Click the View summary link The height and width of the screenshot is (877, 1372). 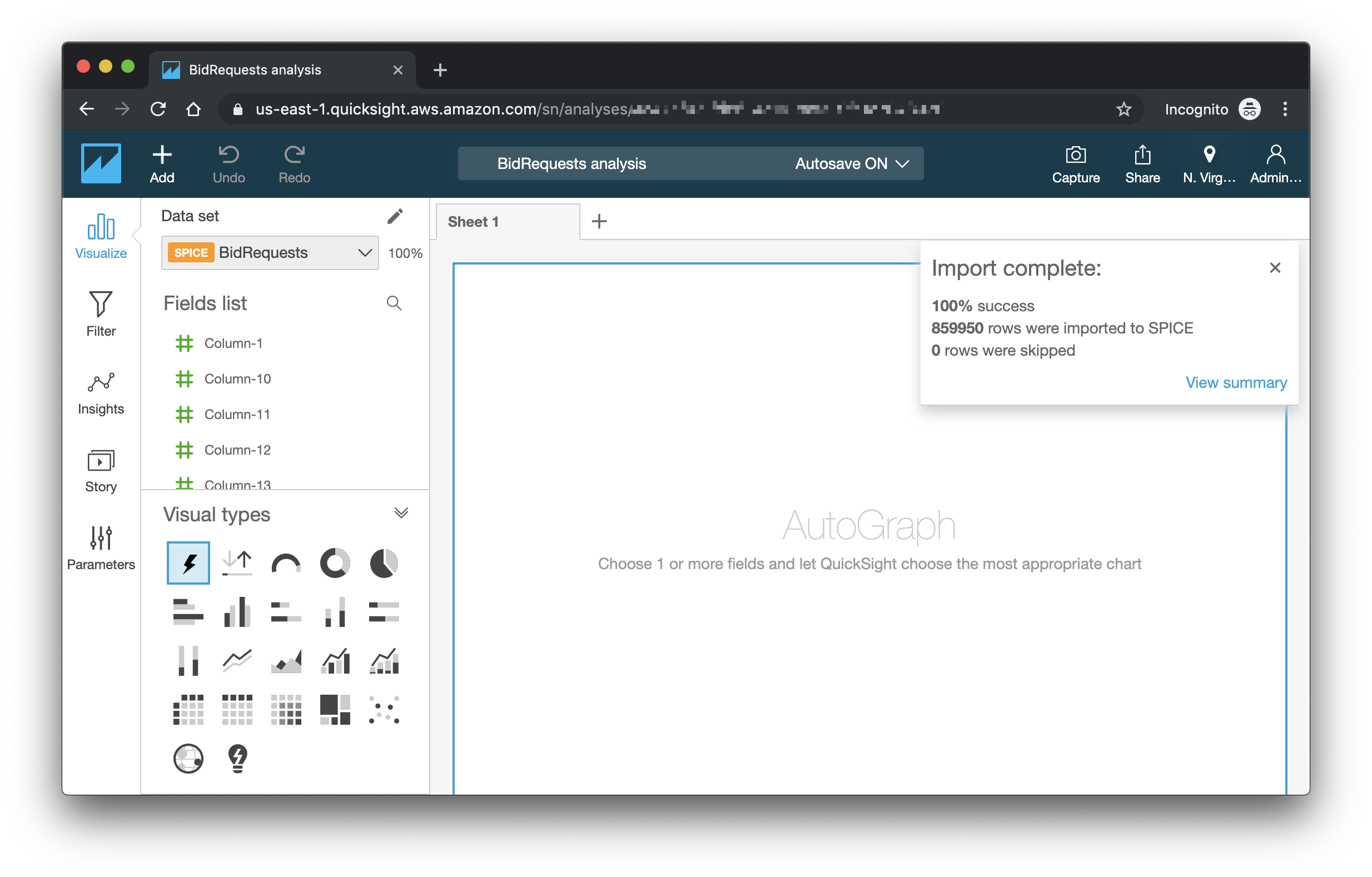(1236, 382)
